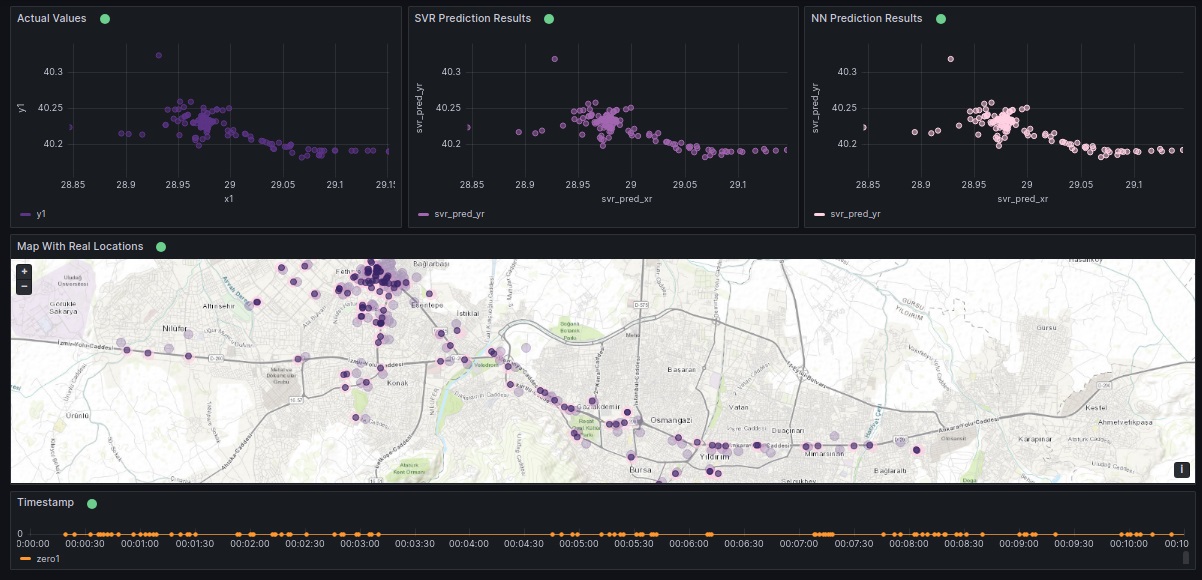Click the legend scrollbar in the Timestamp panel
This screenshot has width=1202, height=580.
tap(1186, 558)
